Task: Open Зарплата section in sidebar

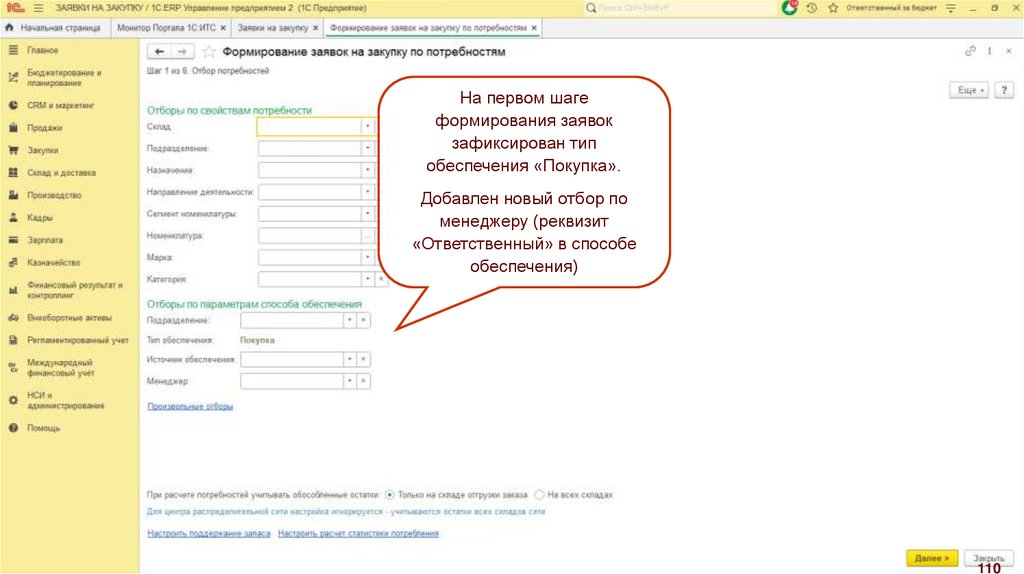Action: [44, 240]
